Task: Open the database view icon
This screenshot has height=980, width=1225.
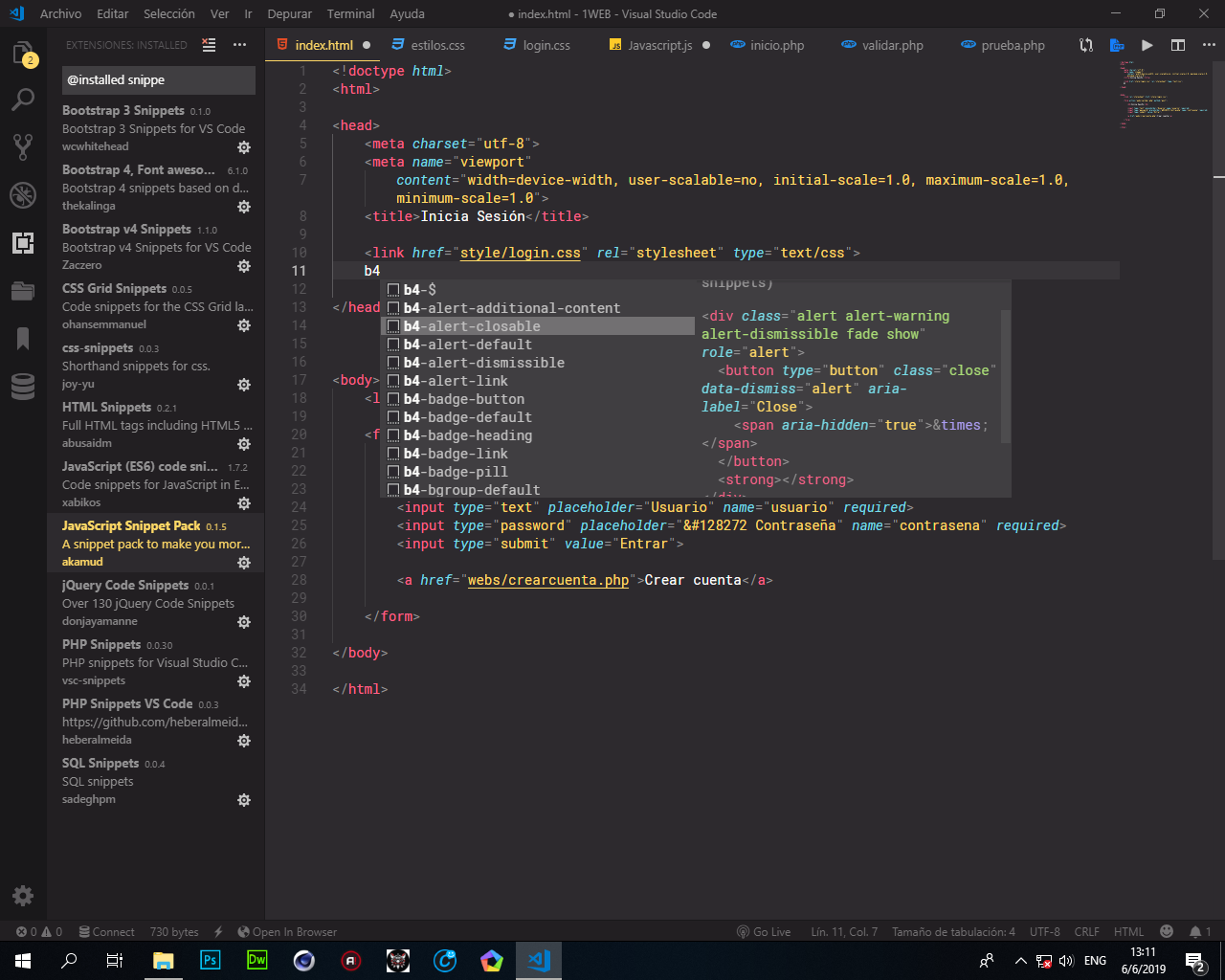Action: tap(23, 386)
